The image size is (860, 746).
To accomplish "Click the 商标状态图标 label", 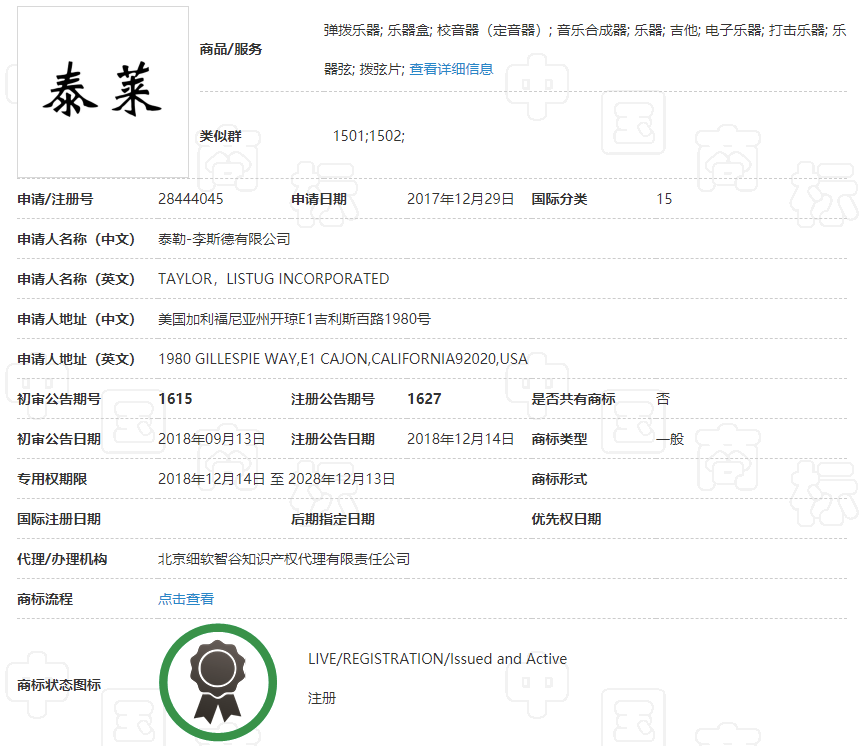I will pyautogui.click(x=59, y=685).
